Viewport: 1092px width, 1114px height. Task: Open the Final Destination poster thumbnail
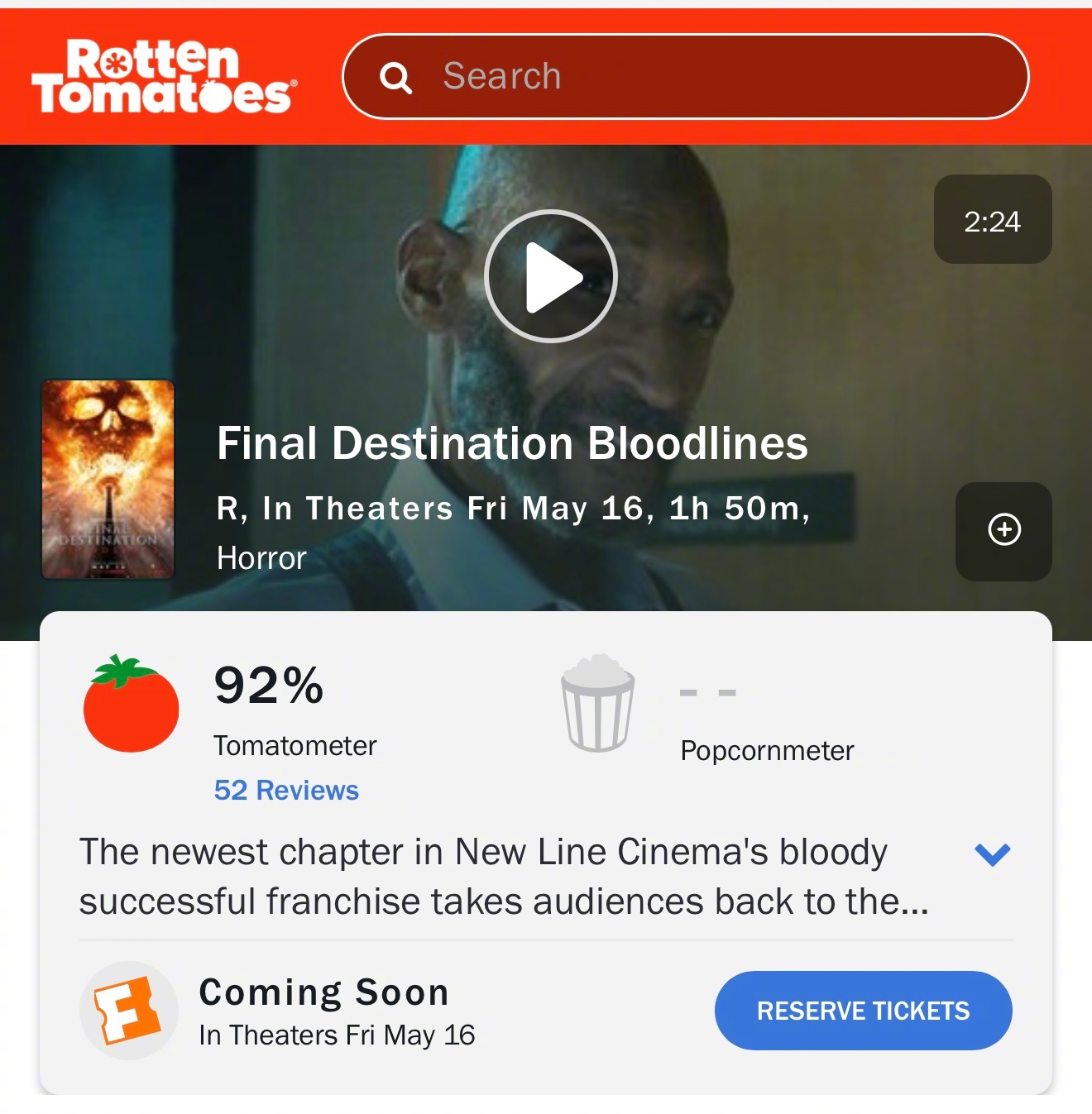coord(108,480)
